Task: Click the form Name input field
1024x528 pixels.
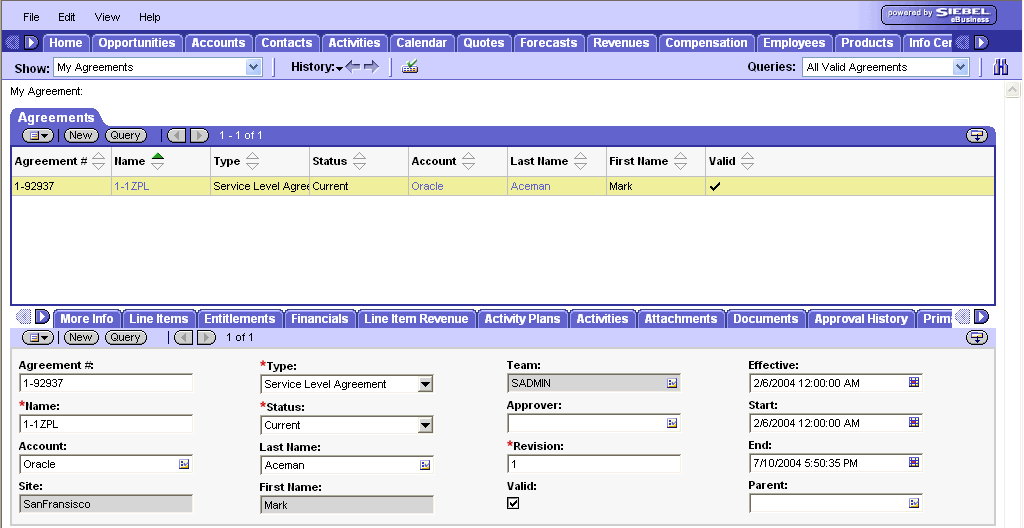Action: [x=106, y=424]
